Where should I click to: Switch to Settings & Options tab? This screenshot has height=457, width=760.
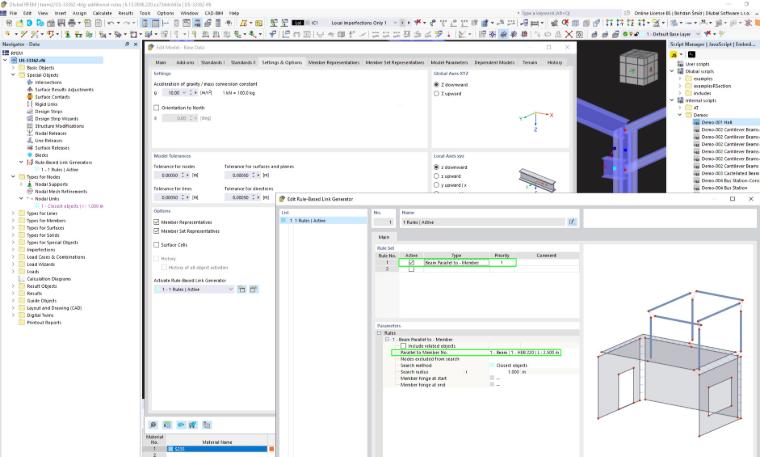tap(282, 63)
